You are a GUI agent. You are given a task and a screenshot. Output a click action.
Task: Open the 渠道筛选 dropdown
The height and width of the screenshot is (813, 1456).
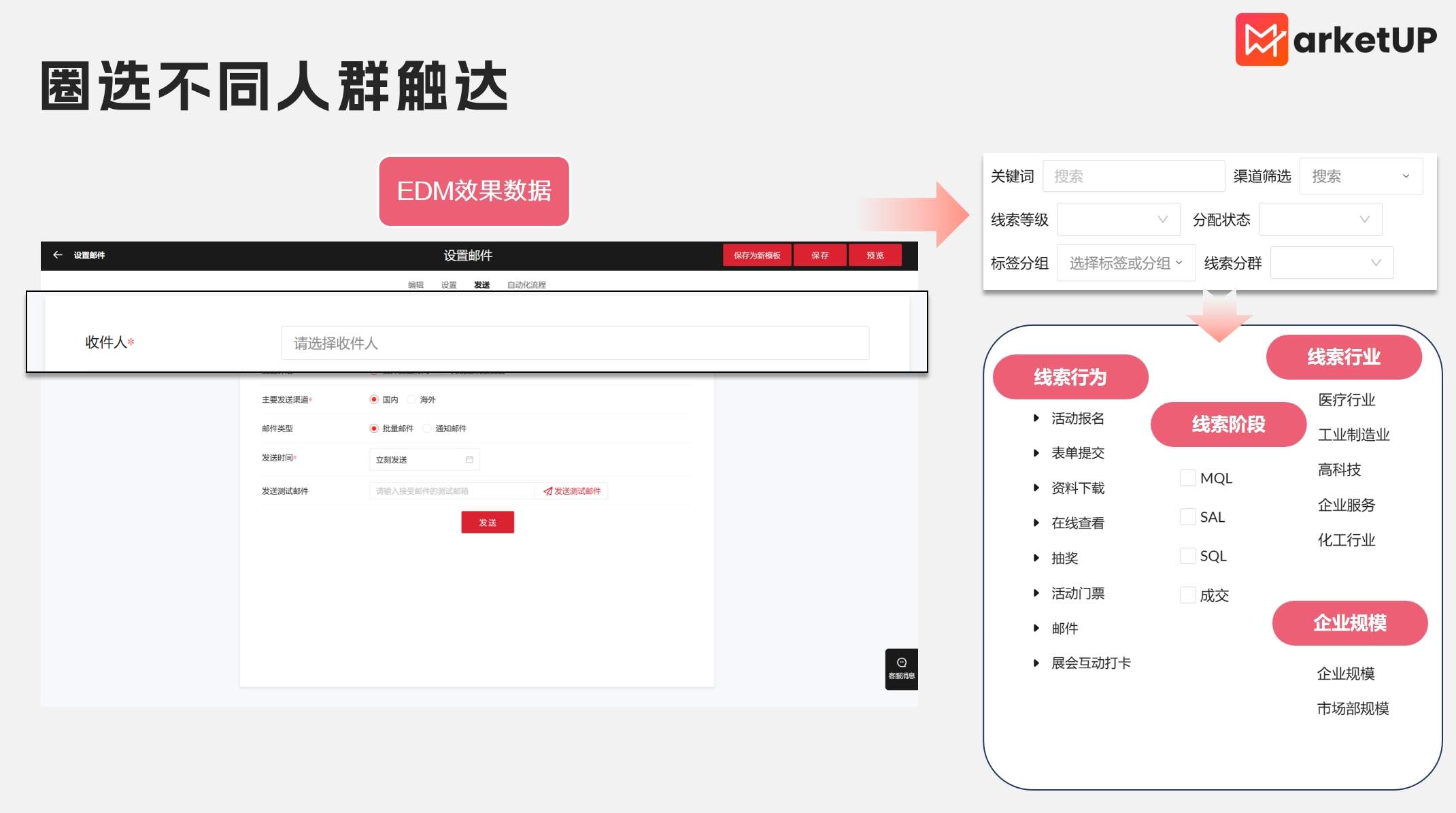(1361, 176)
